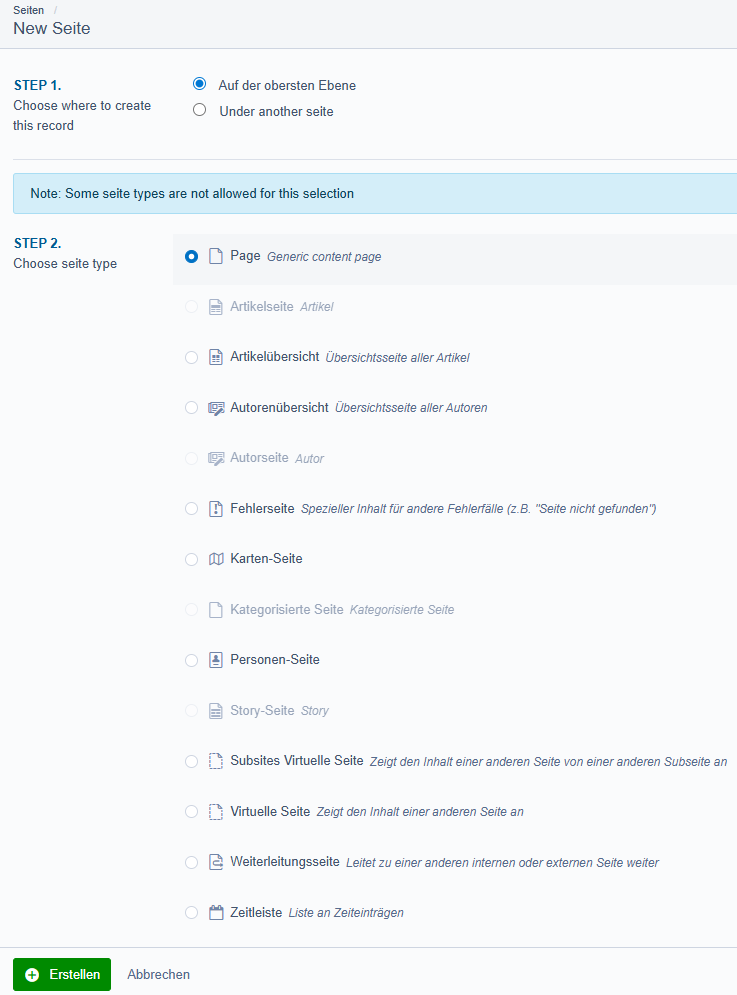Screen dimensions: 737x995
Task: Choose the Karten-Seite radio button
Action: (x=192, y=559)
